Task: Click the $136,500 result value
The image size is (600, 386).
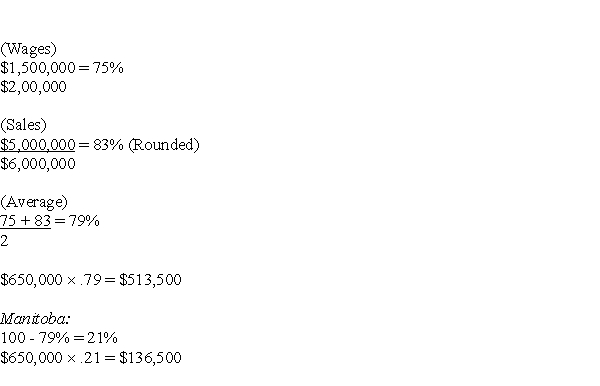Action: [x=150, y=358]
